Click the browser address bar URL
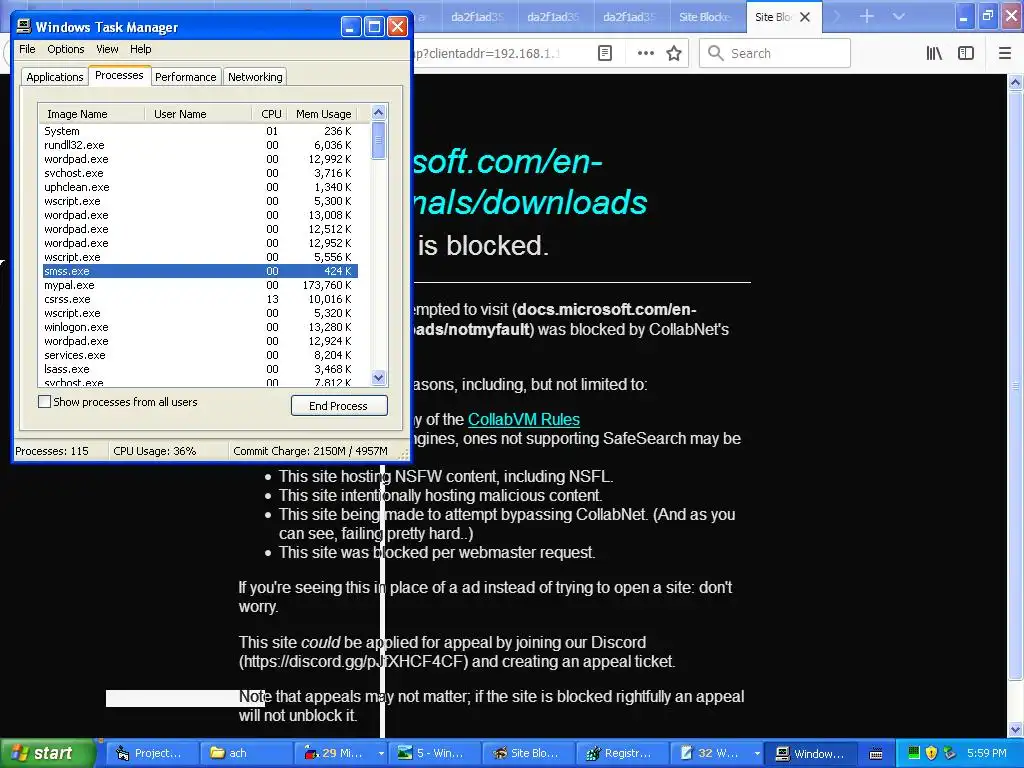1024x768 pixels. pos(488,54)
